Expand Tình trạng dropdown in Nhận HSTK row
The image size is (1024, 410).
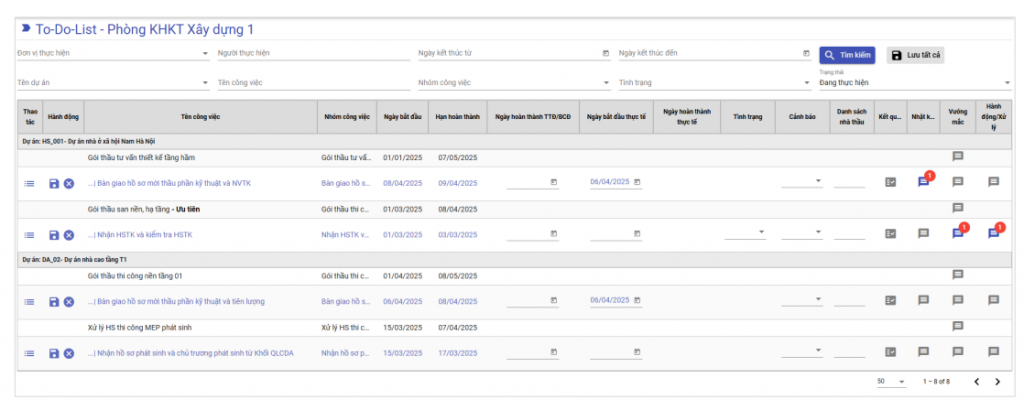761,232
